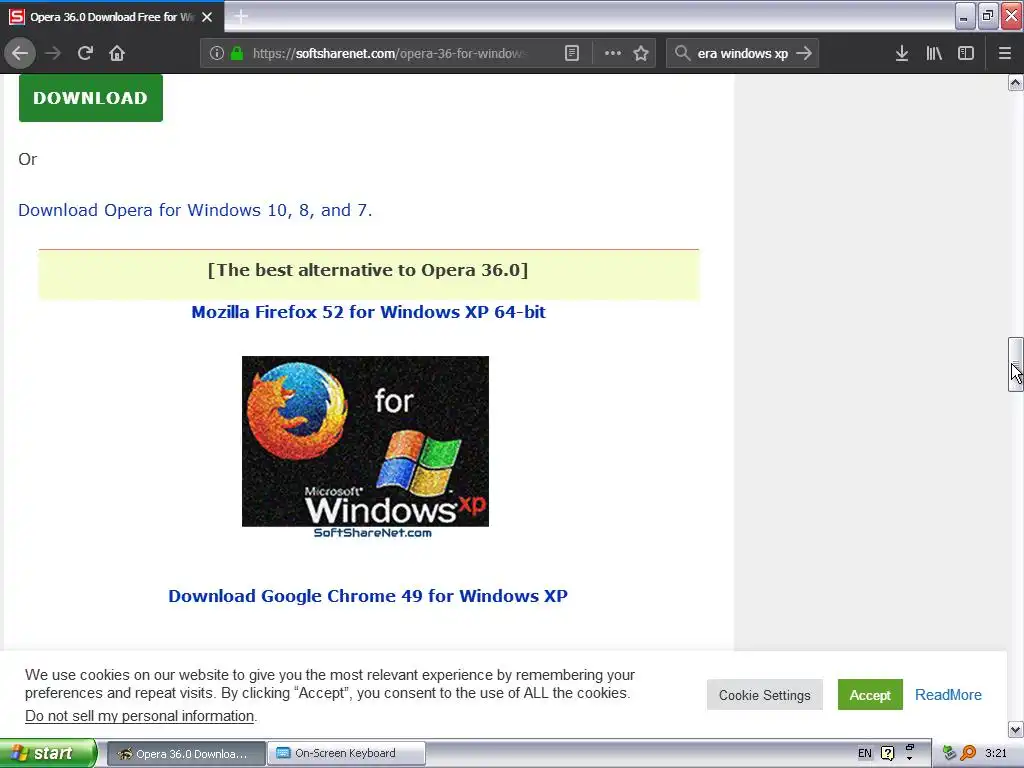Click the softsharenet favicon on the tab
The width and height of the screenshot is (1024, 768).
[x=16, y=17]
